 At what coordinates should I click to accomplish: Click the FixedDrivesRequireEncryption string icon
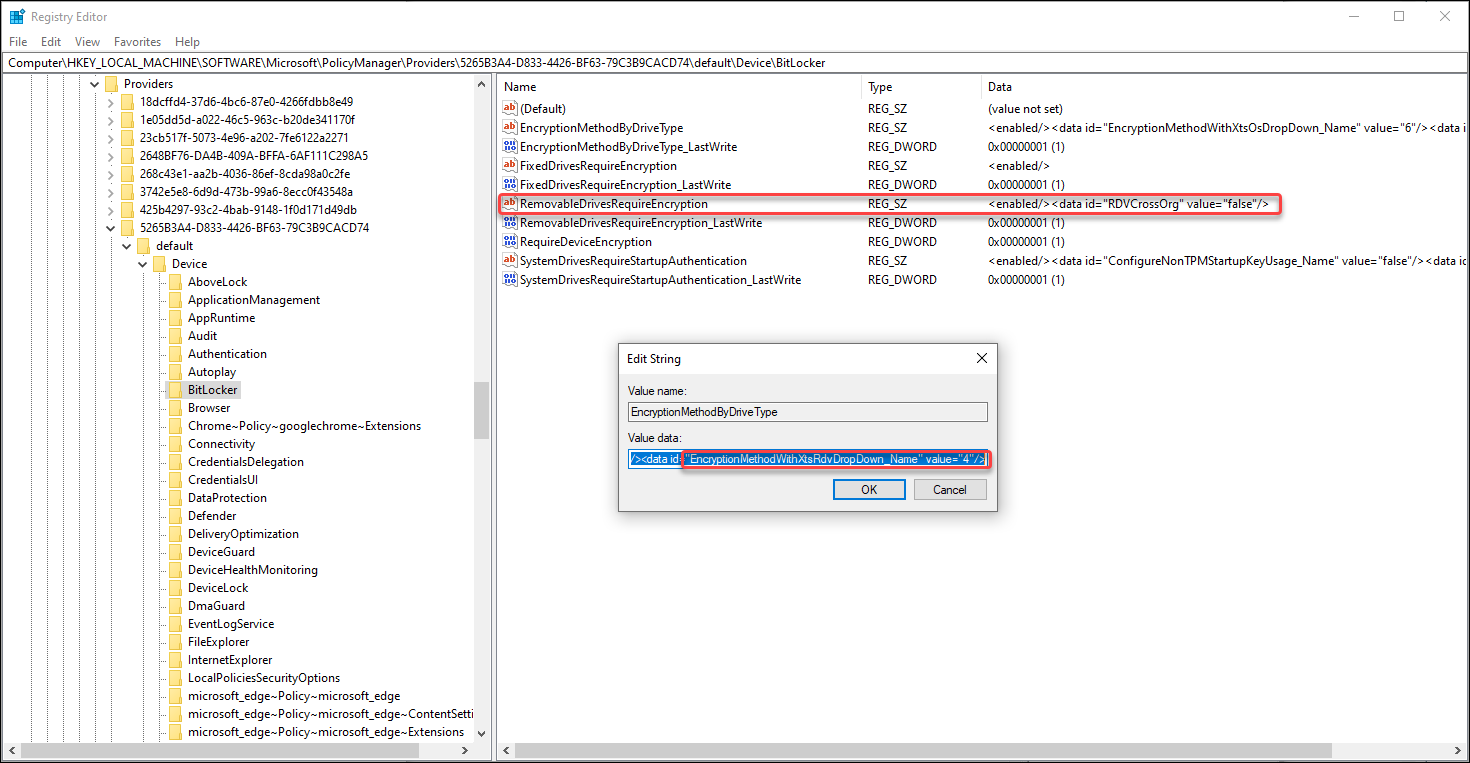[510, 166]
